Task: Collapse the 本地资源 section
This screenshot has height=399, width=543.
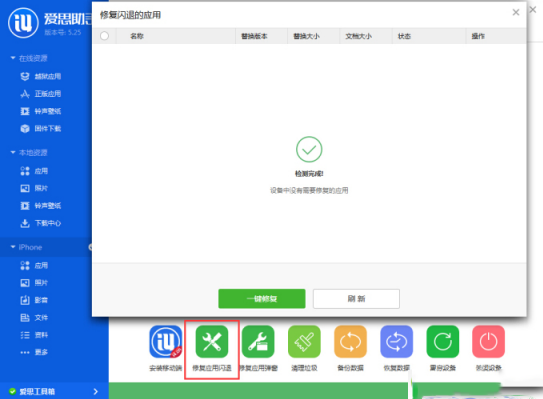Action: [x=13, y=152]
